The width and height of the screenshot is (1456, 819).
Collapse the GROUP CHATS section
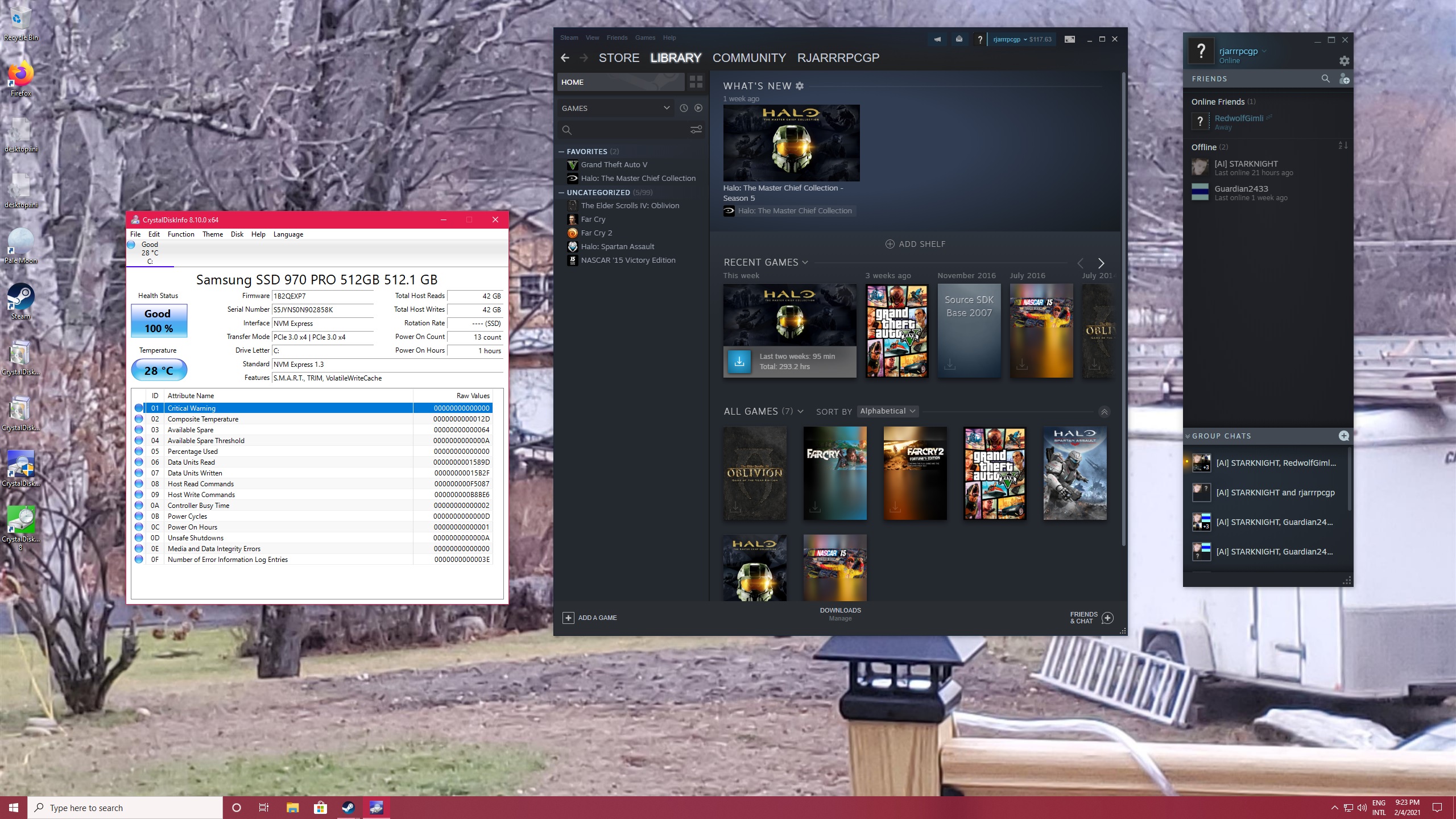(1188, 436)
